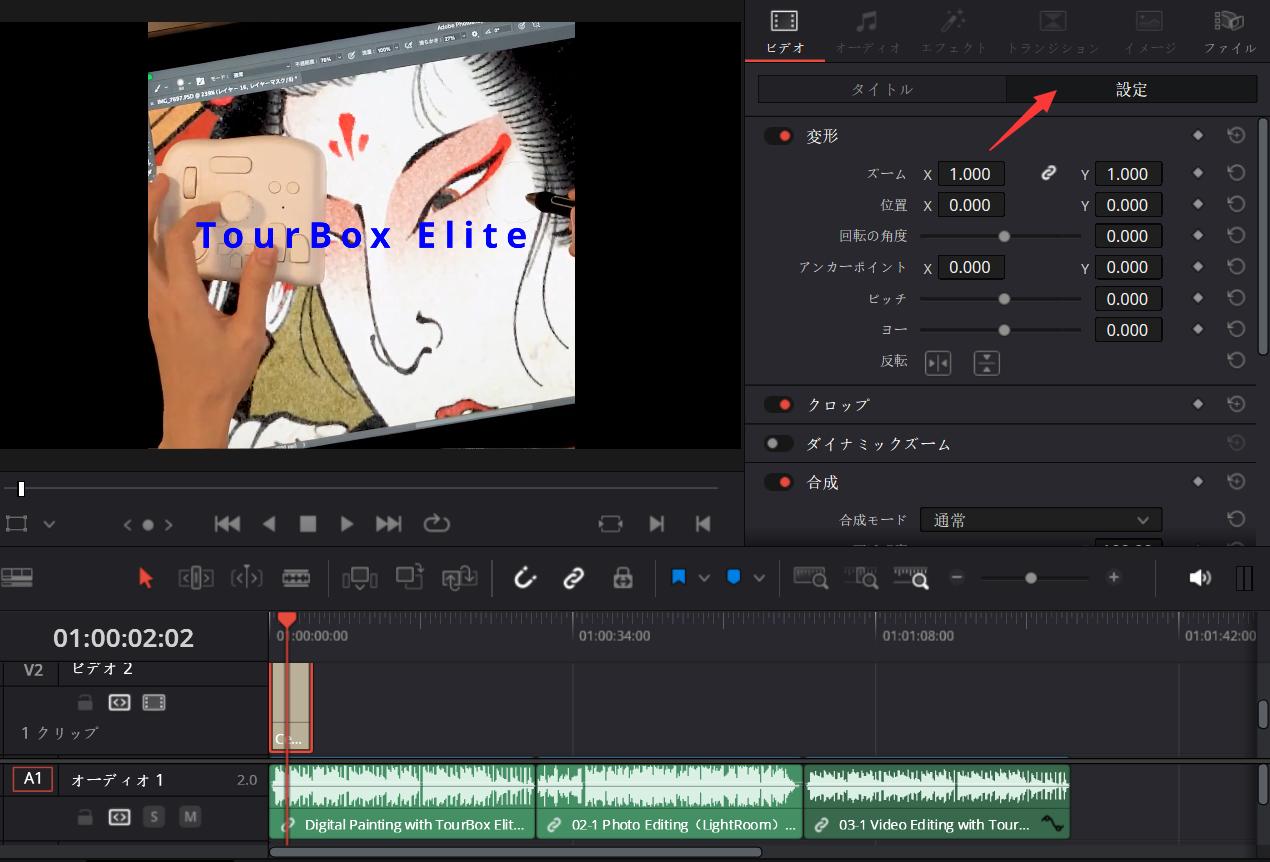
Task: Select the Trim edit mode tool
Action: [x=195, y=578]
